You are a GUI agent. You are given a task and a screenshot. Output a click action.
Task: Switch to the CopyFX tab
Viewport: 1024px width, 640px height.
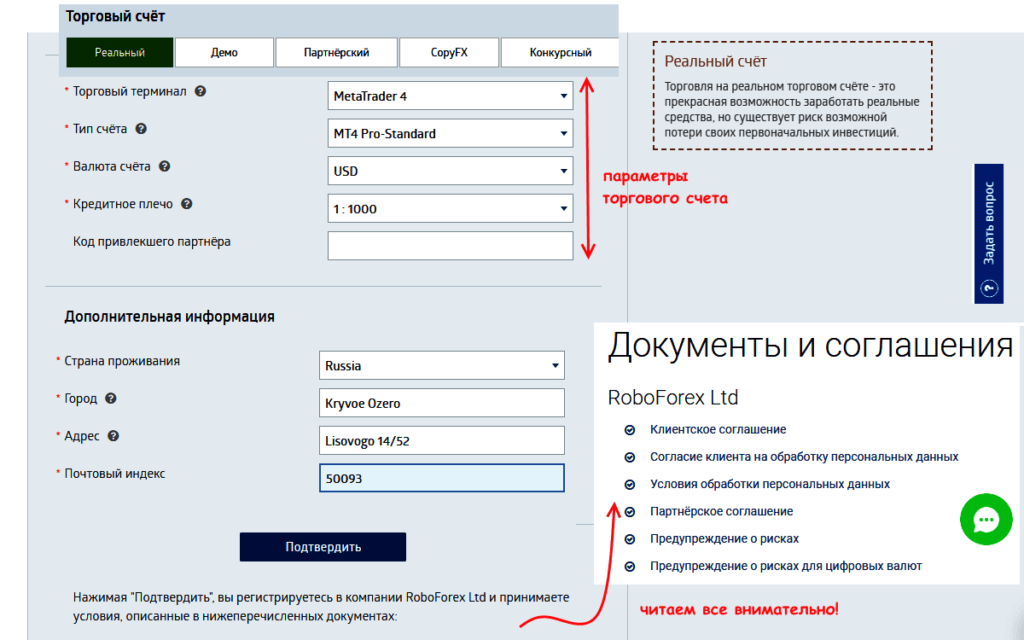click(449, 53)
